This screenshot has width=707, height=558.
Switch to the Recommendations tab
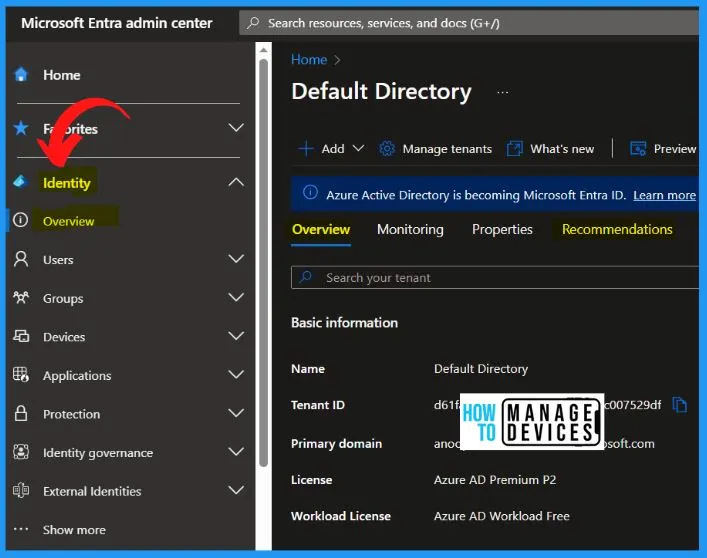[617, 229]
